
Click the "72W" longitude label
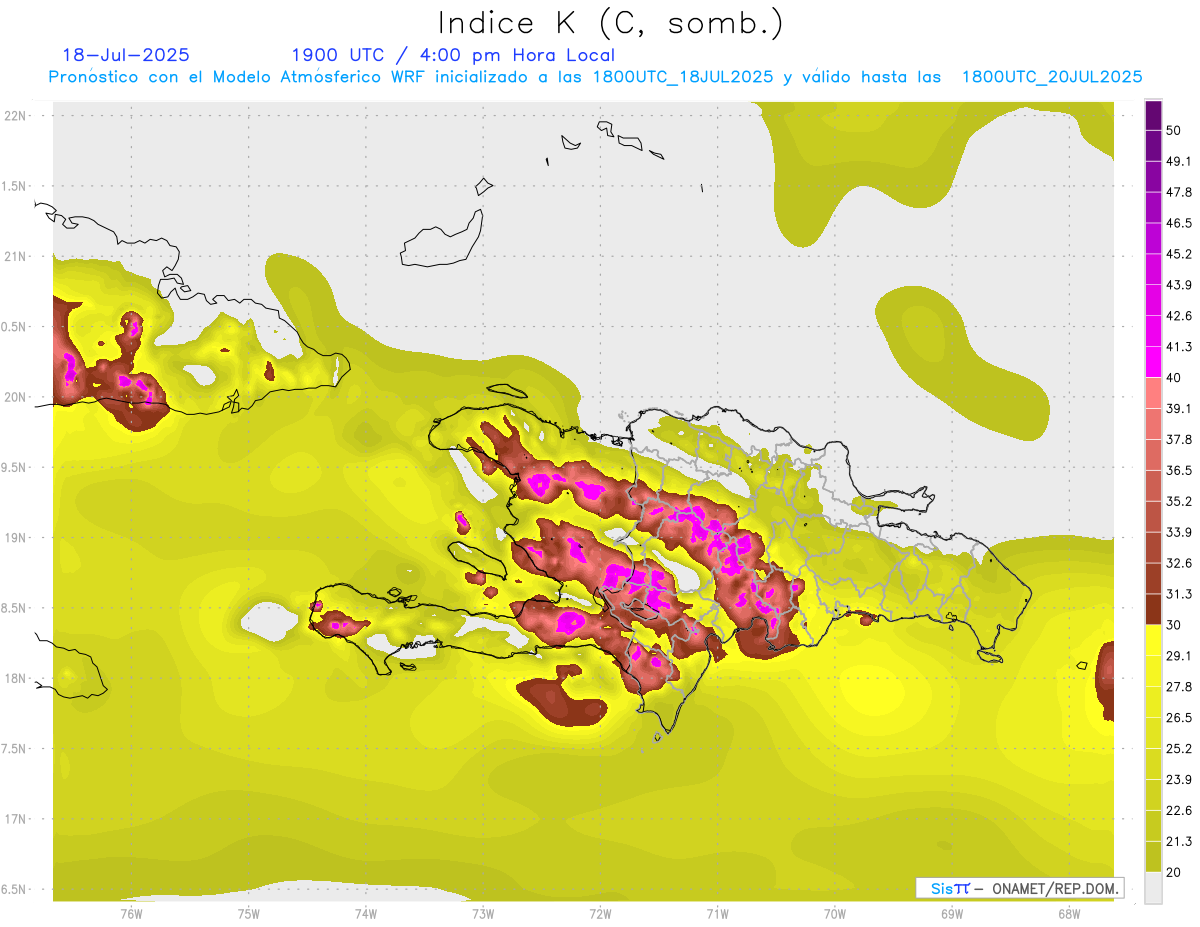coord(600,913)
